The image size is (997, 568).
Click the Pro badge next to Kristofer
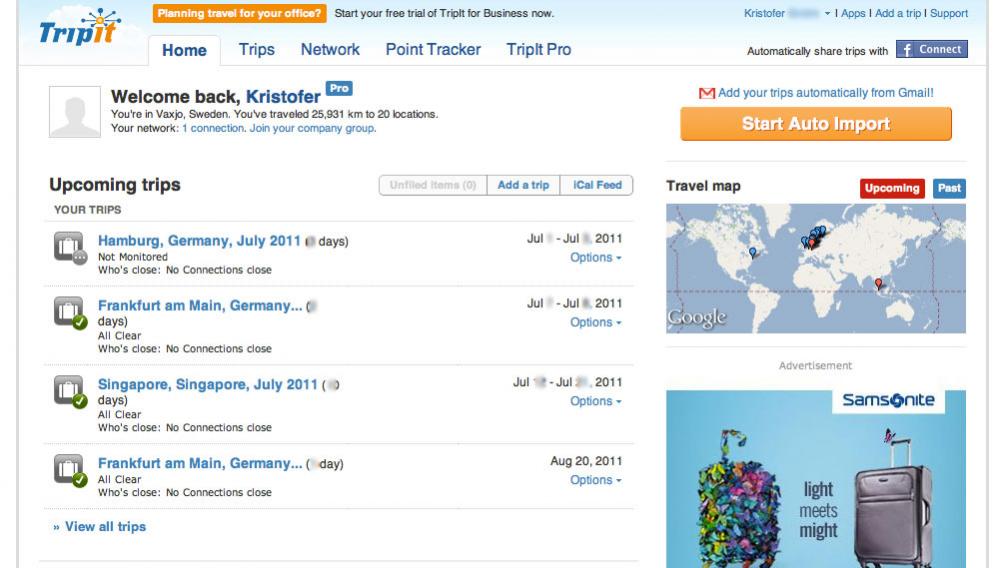[x=339, y=89]
